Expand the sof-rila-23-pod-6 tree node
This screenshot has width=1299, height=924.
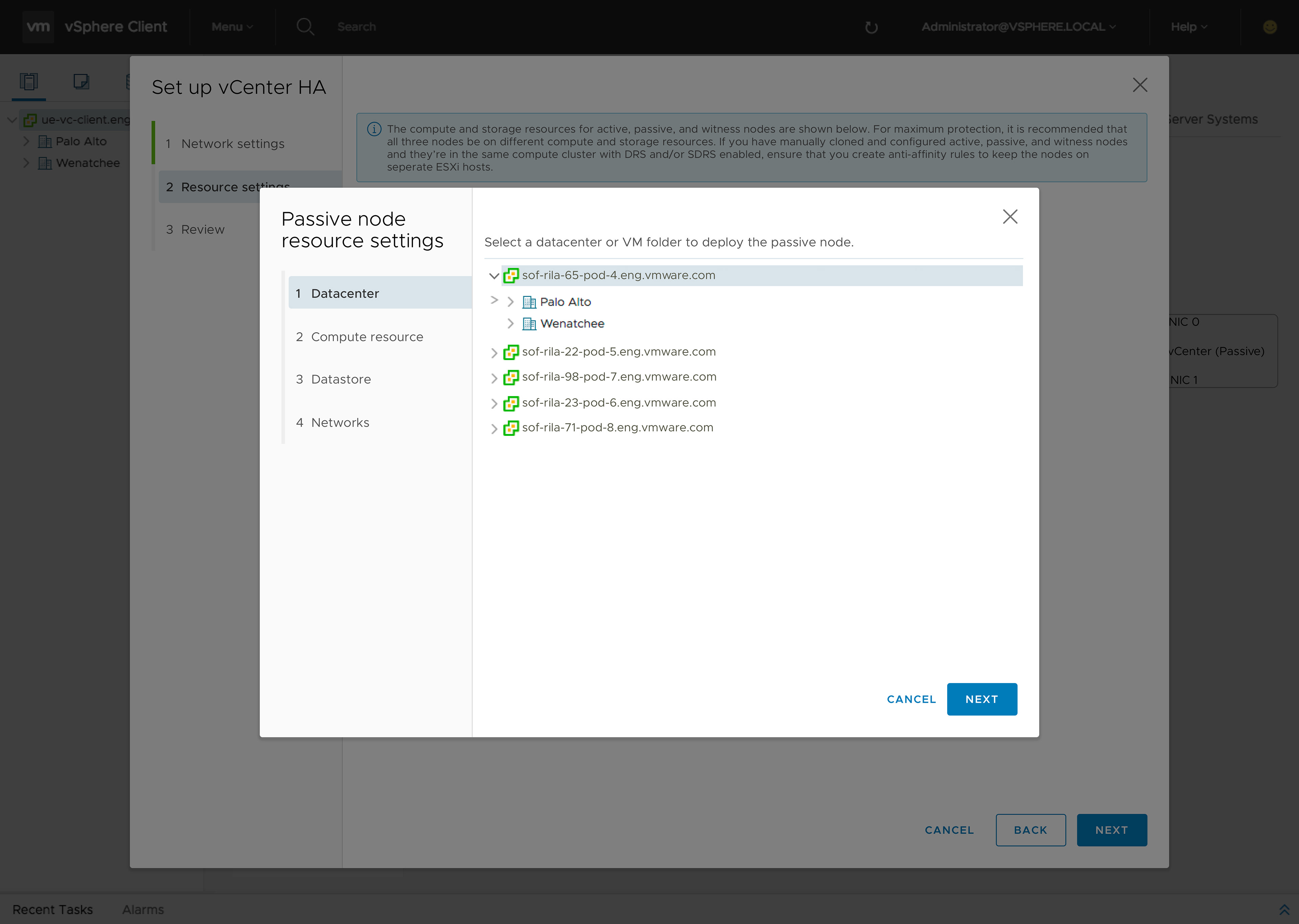point(494,403)
